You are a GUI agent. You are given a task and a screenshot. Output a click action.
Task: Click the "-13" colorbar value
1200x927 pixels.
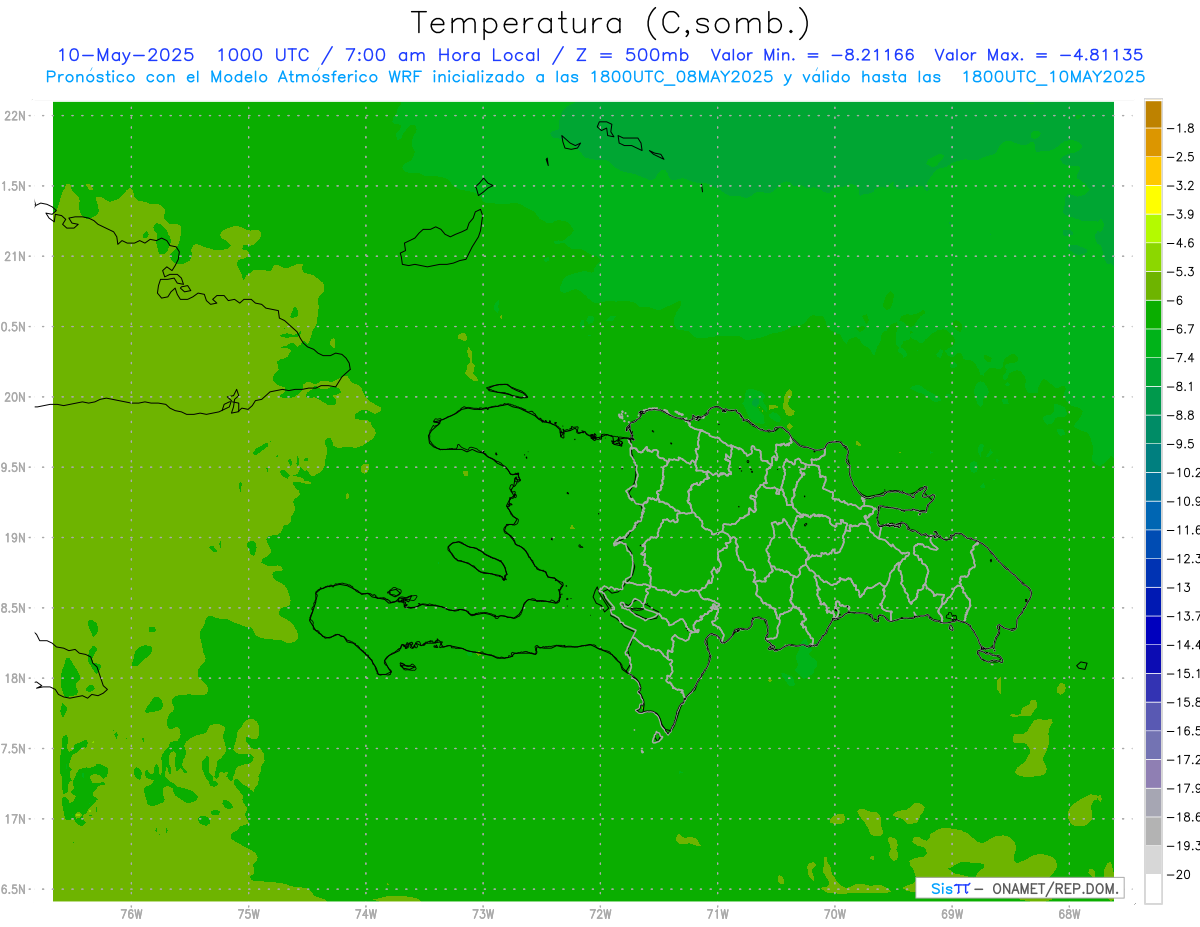tap(1180, 587)
